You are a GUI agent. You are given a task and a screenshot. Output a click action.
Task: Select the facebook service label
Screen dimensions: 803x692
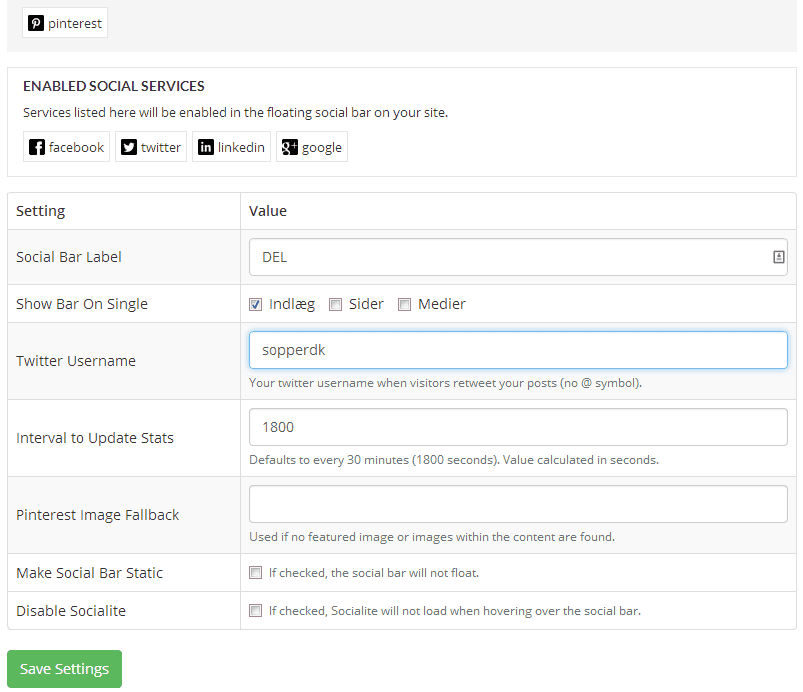(76, 148)
